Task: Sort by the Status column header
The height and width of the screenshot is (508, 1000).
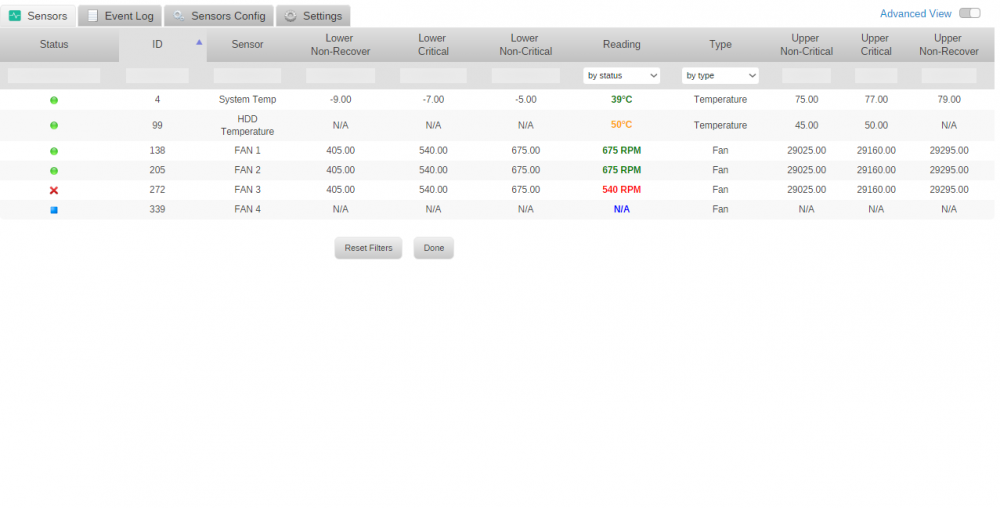Action: point(54,45)
